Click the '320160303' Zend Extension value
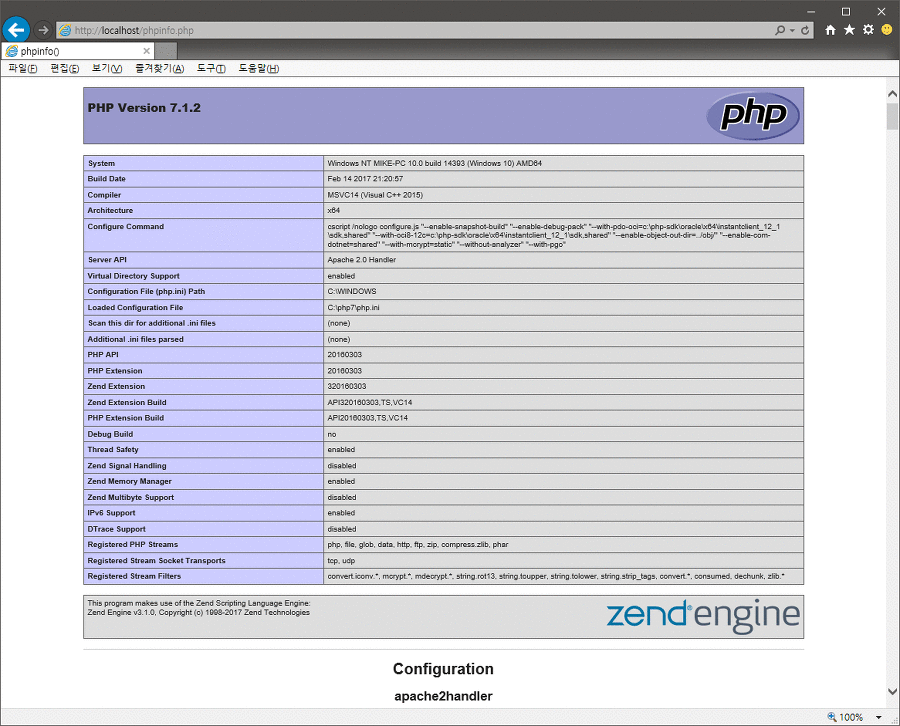Image resolution: width=900 pixels, height=726 pixels. tap(347, 386)
